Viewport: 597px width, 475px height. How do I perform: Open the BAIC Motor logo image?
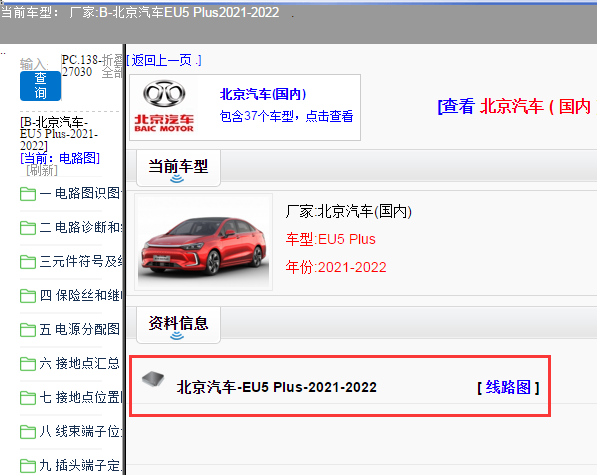click(x=164, y=106)
